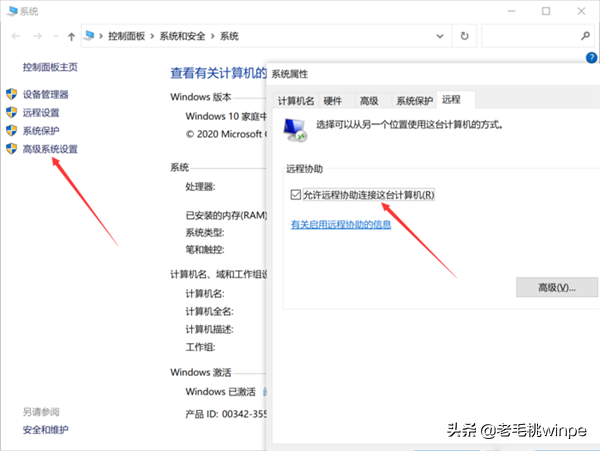Viewport: 600px width, 451px height.
Task: Toggle 允许远程协助连接这台计算机 checkbox
Action: point(295,195)
